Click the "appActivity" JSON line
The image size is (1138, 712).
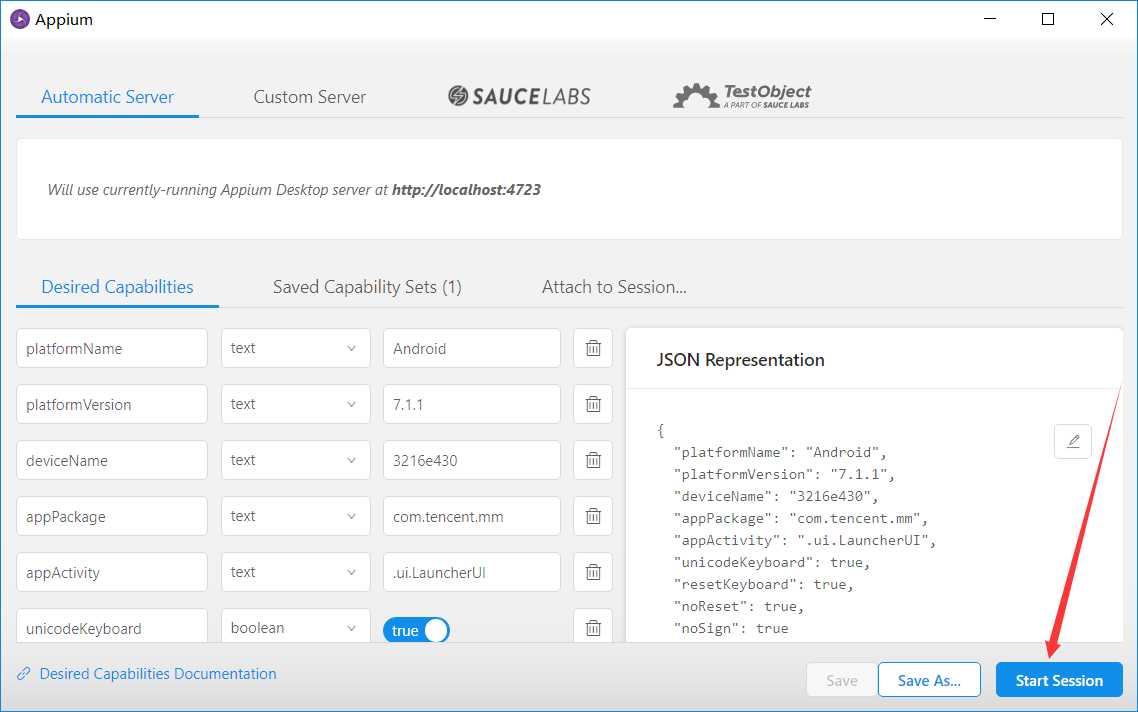click(805, 540)
